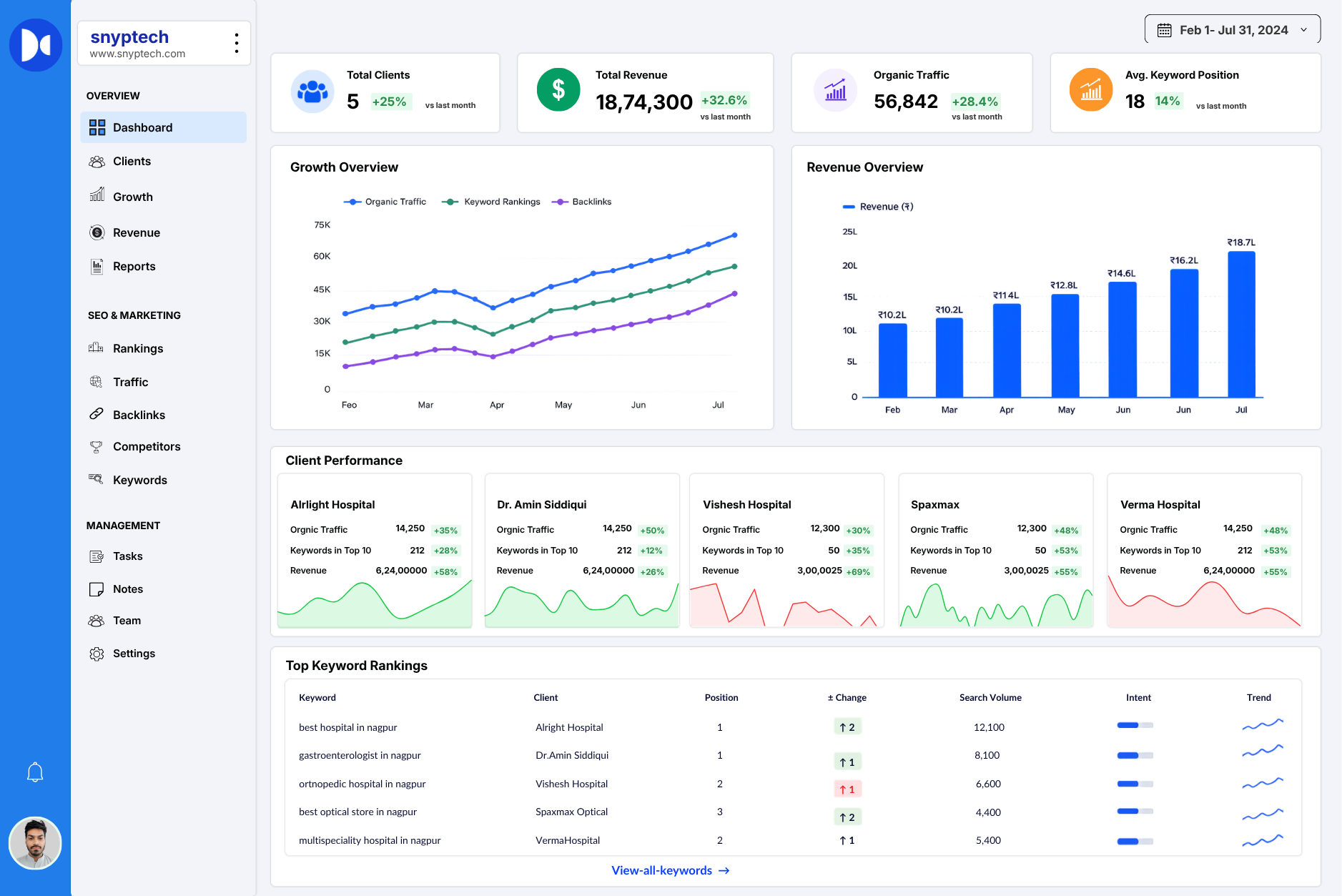Click the Dashboard grid icon
The height and width of the screenshot is (896, 1342).
point(97,127)
